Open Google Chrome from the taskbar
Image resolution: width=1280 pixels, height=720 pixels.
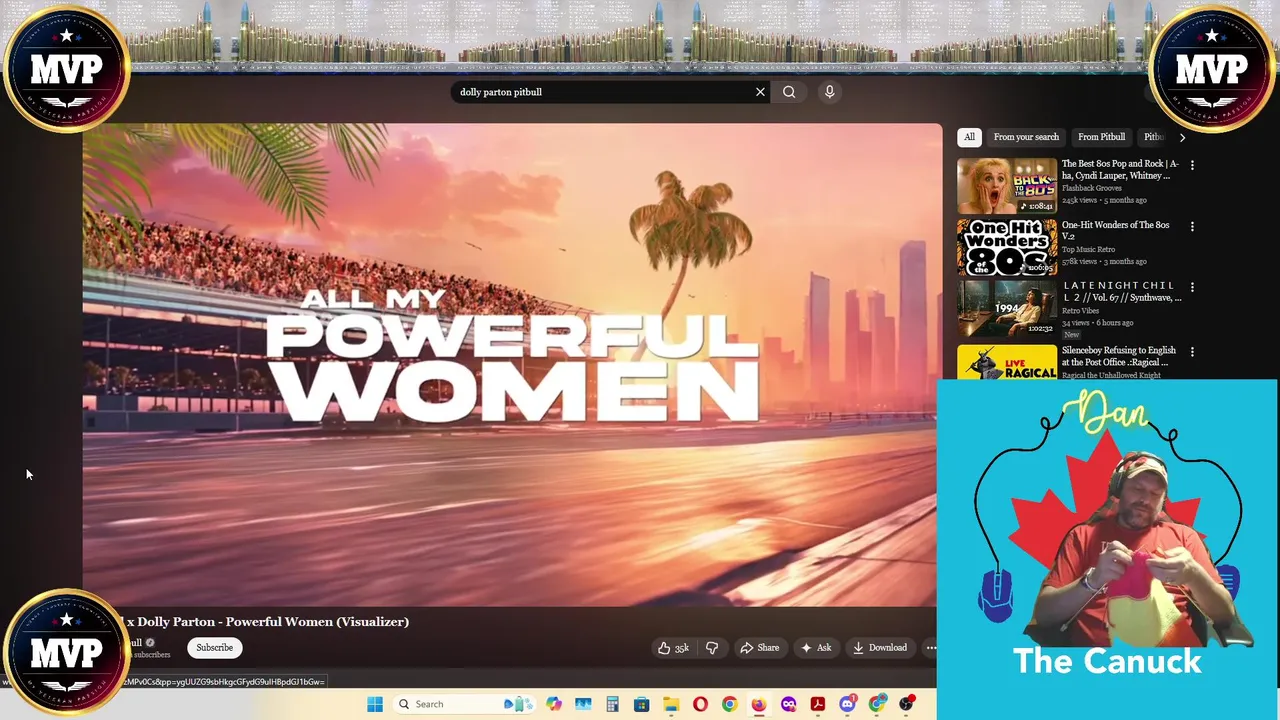[729, 704]
